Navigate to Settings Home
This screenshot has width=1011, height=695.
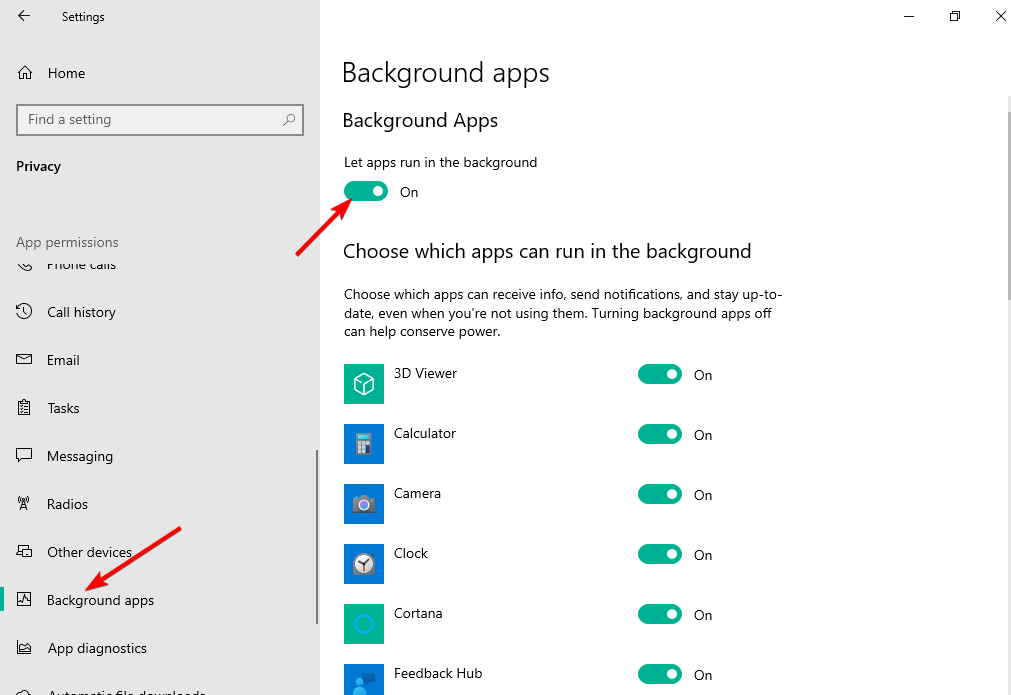(66, 73)
